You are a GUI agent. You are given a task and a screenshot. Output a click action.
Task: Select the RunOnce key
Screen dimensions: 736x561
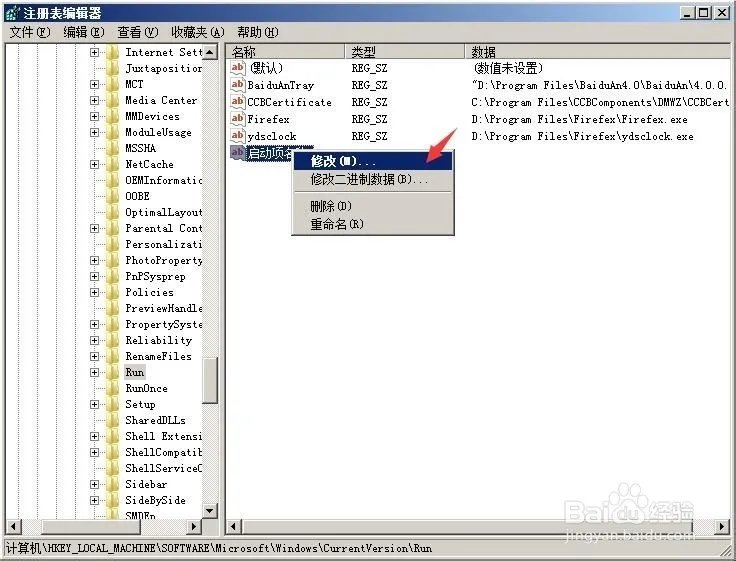(146, 388)
